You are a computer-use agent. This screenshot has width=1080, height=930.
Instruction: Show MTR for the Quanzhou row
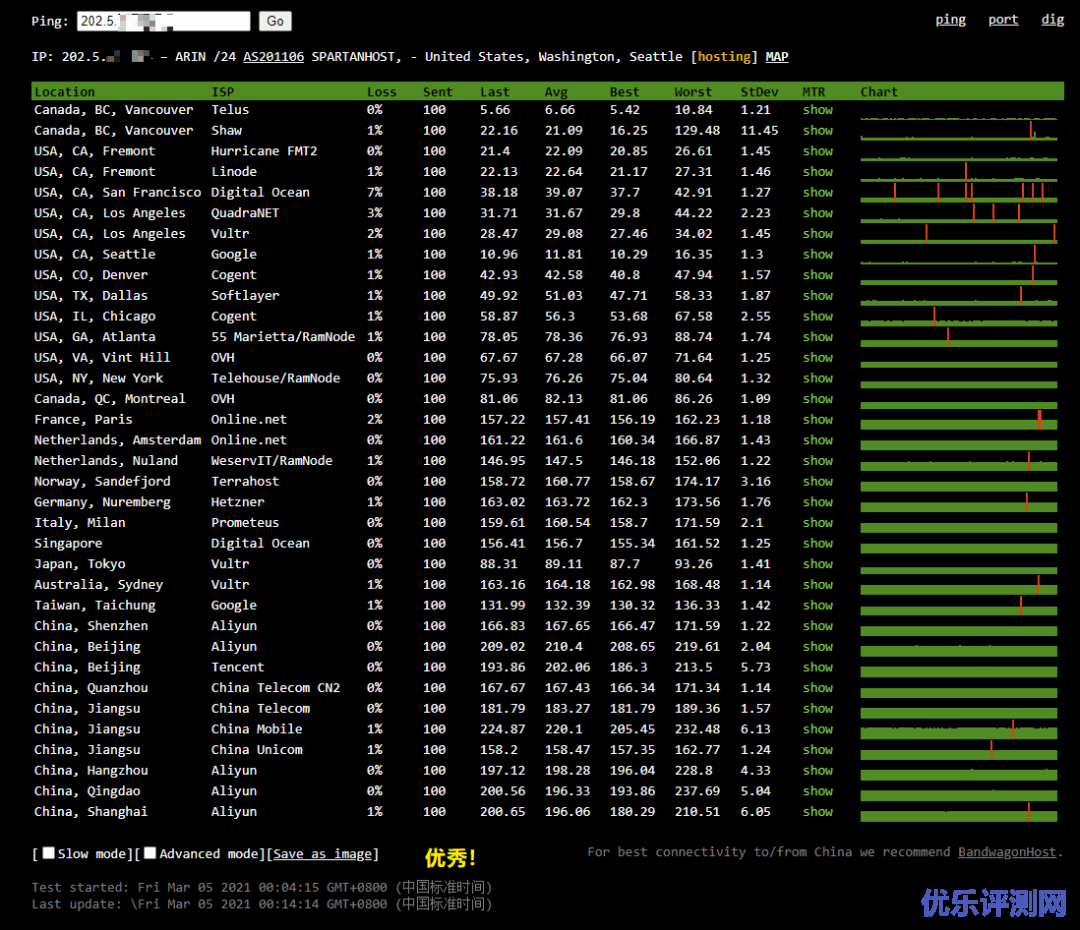[x=818, y=688]
